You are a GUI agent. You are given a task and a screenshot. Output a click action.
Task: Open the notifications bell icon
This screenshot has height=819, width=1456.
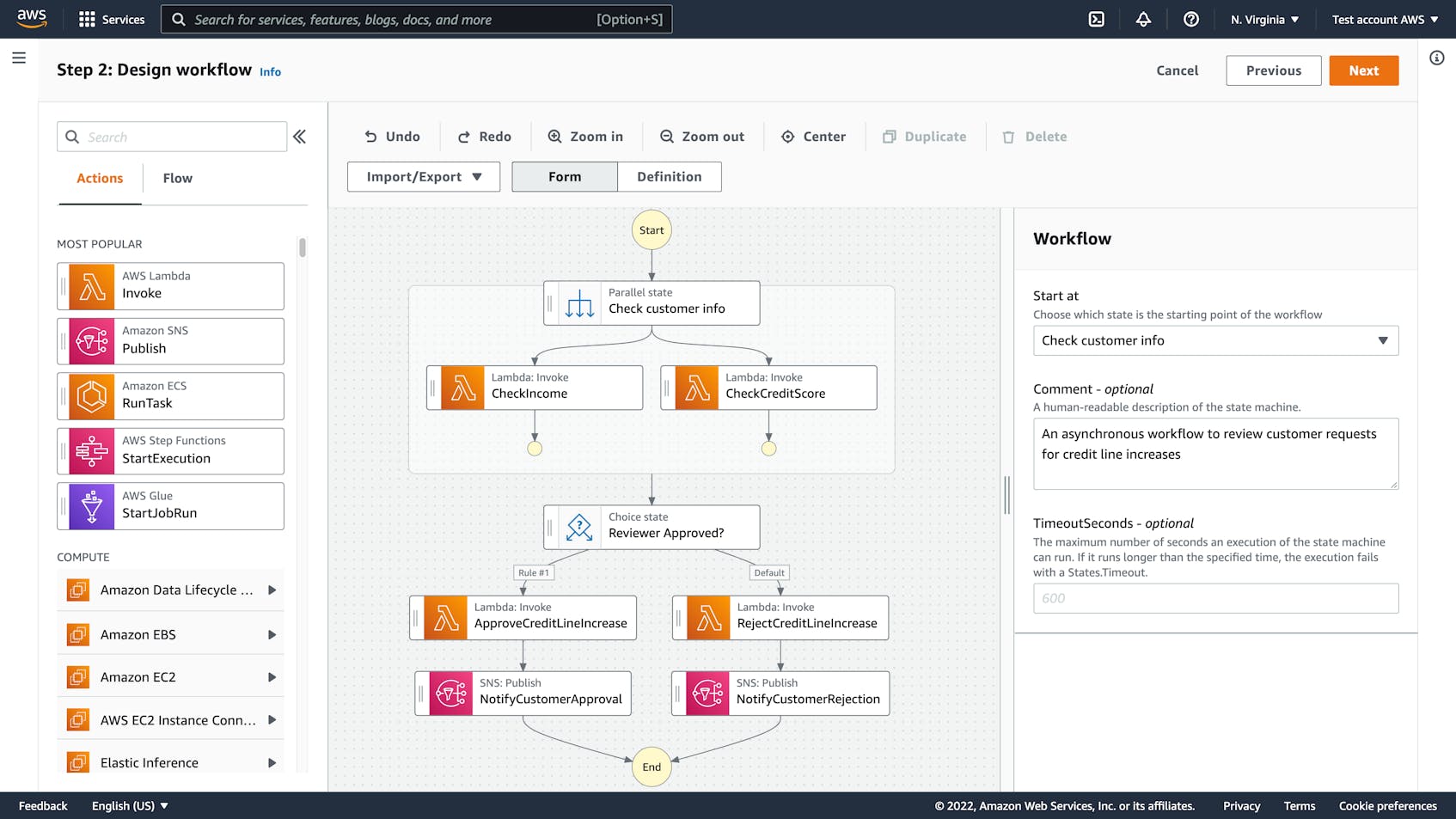(1143, 18)
